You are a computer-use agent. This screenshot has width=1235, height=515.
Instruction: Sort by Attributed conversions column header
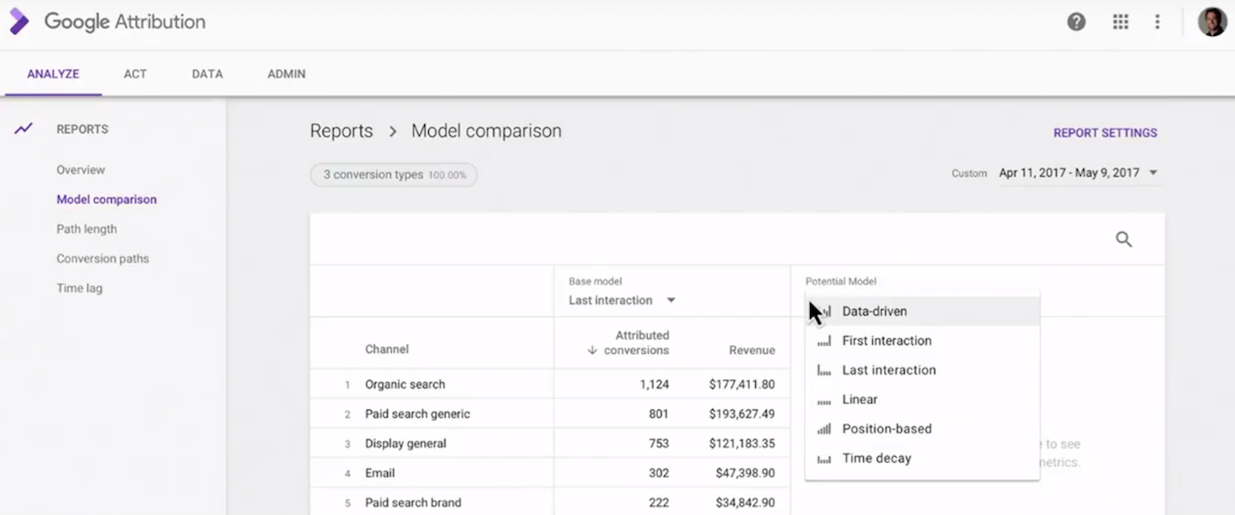(x=636, y=343)
